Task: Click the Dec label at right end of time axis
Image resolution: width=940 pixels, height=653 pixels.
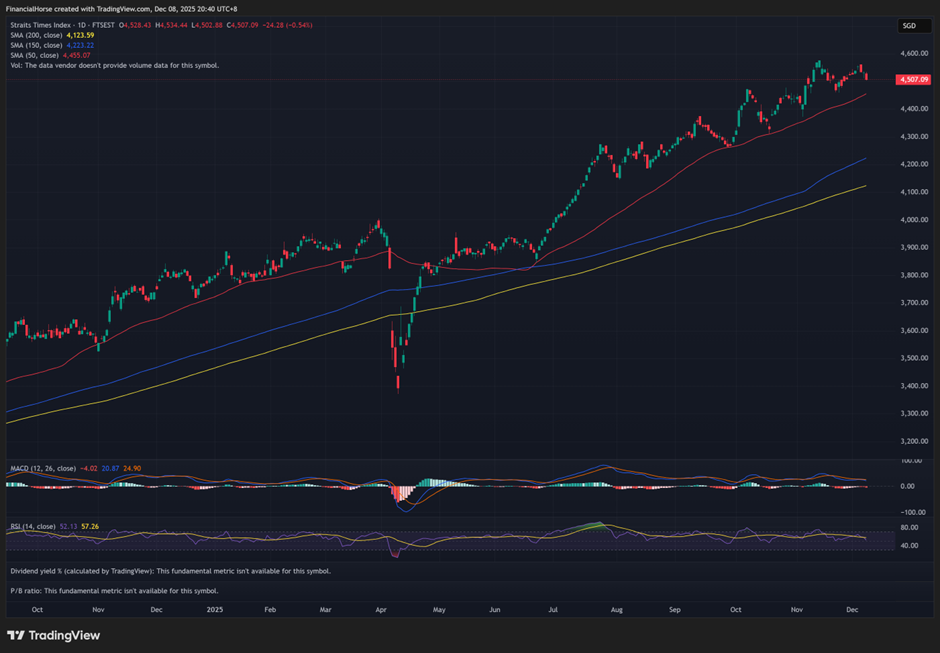Action: point(851,608)
